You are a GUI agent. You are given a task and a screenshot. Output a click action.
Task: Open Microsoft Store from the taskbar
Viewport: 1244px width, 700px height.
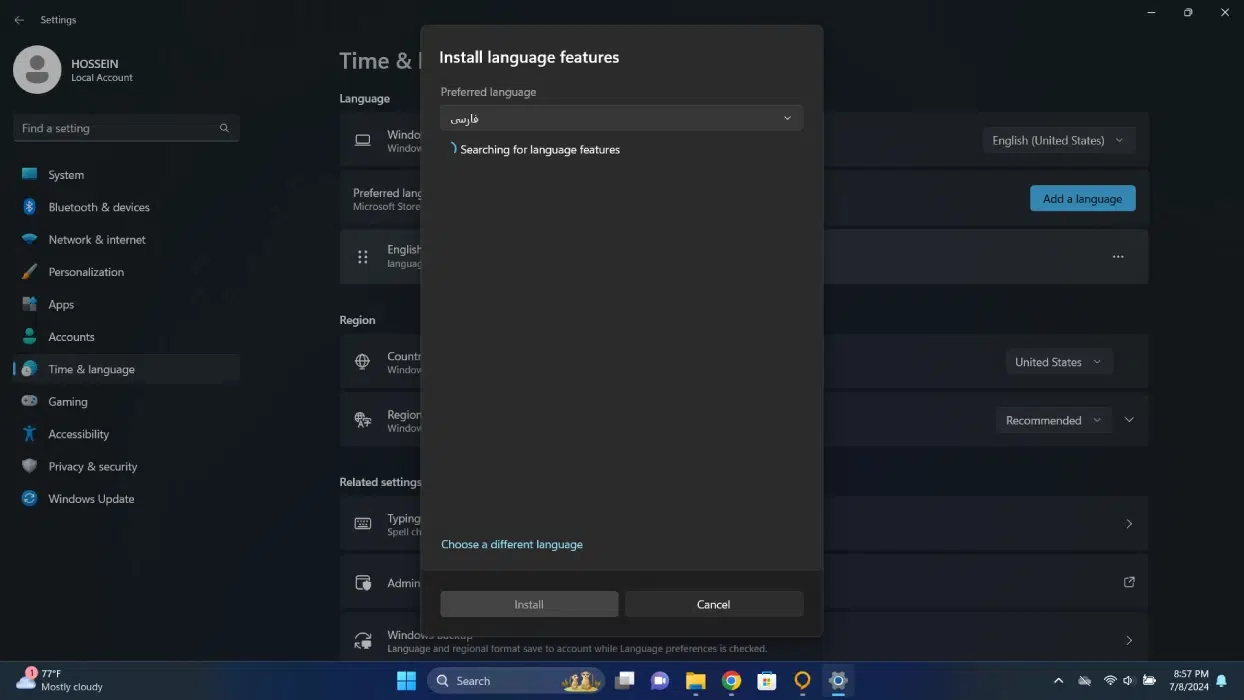click(766, 681)
